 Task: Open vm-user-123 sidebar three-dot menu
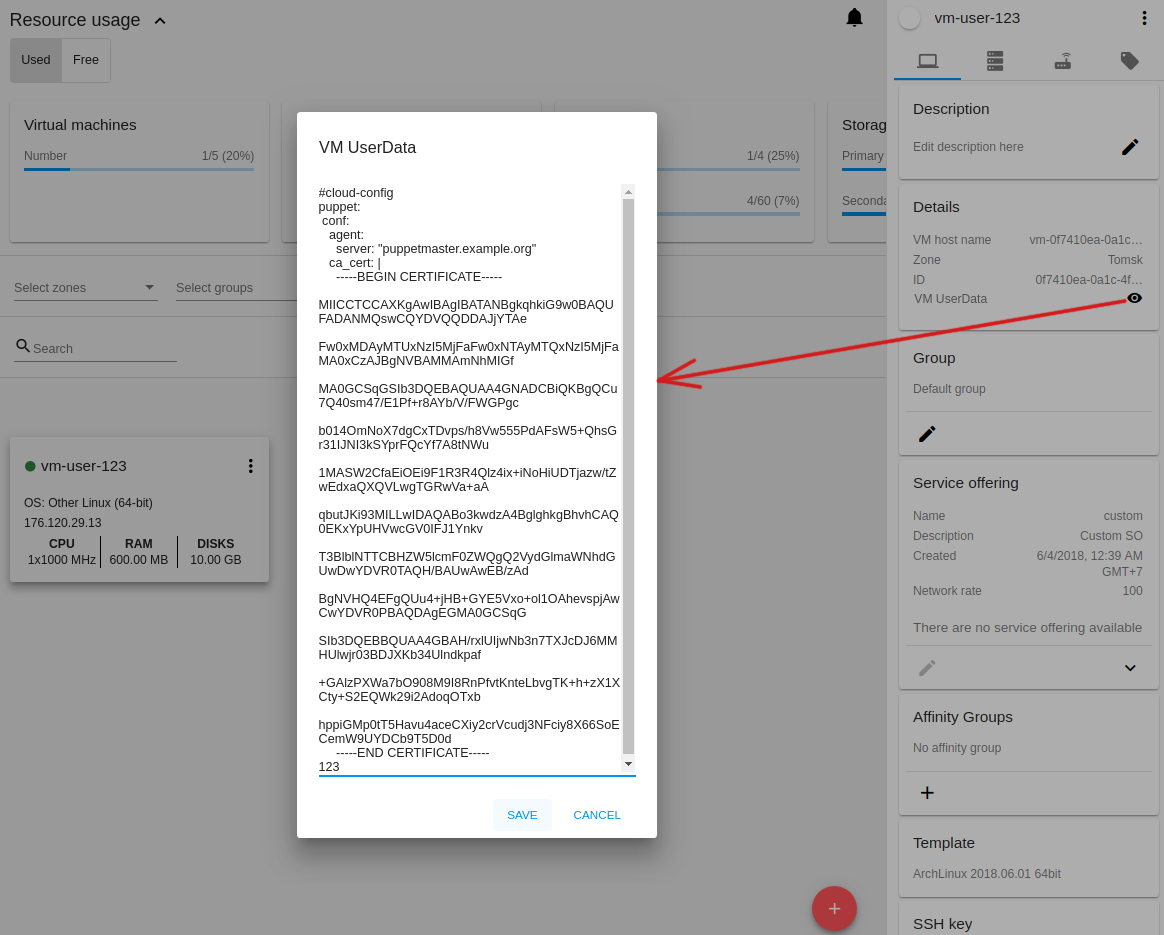pyautogui.click(x=1144, y=18)
